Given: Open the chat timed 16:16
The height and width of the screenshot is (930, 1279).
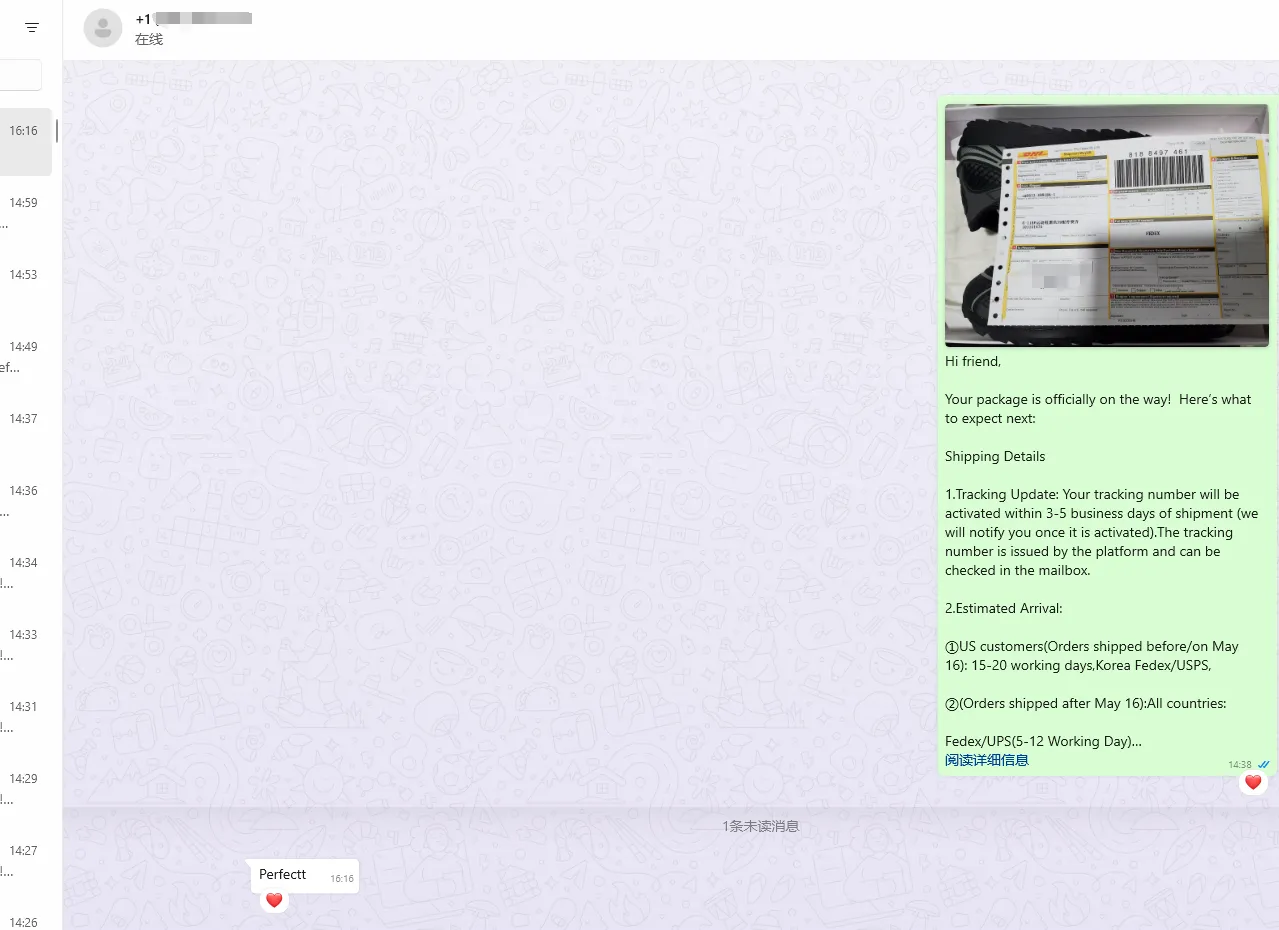Looking at the screenshot, I should [26, 142].
